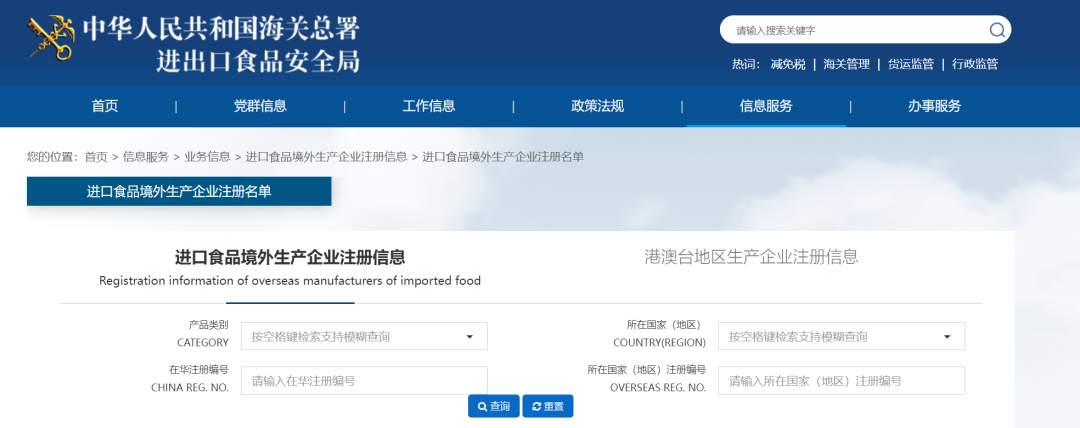Open the 信息服务 menu

(766, 106)
